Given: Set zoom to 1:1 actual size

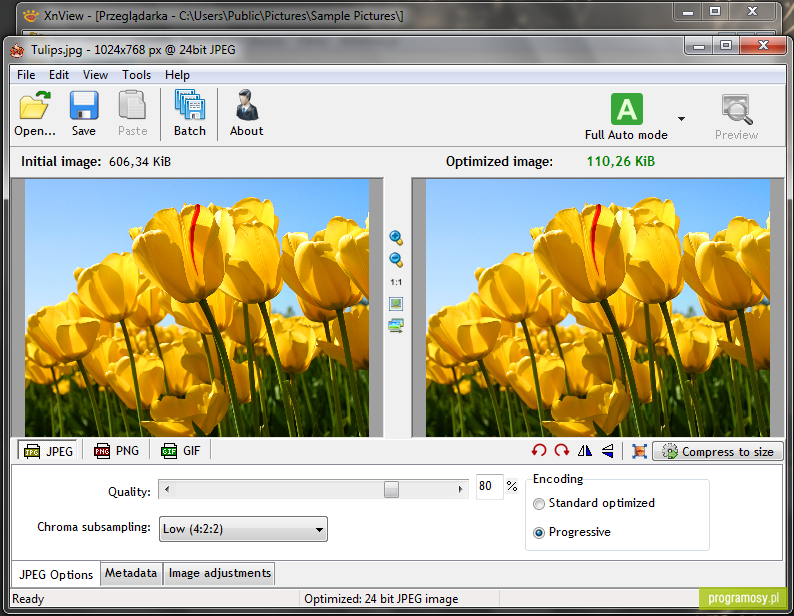Looking at the screenshot, I should 396,282.
